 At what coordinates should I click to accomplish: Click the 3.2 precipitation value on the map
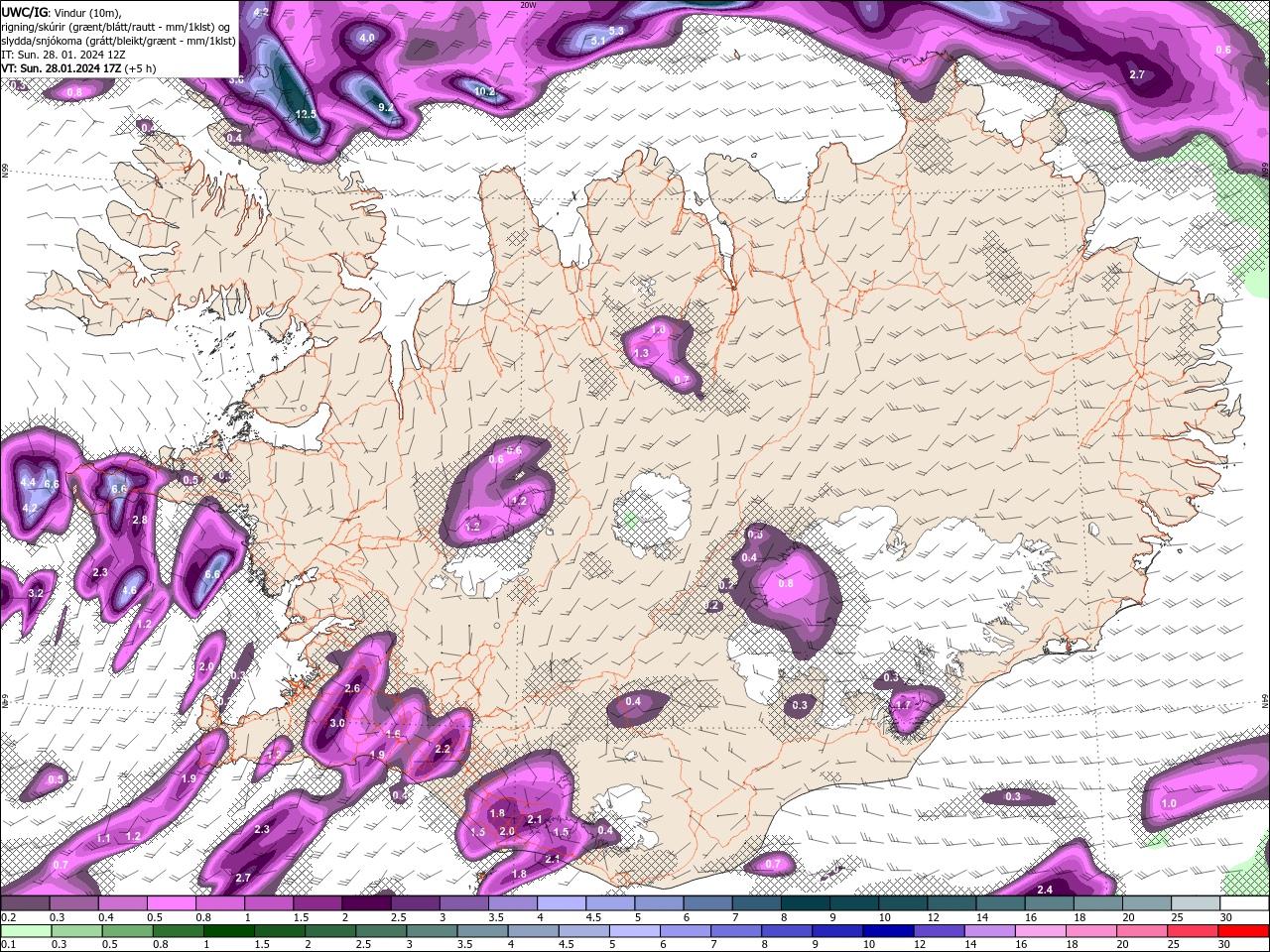(x=36, y=593)
